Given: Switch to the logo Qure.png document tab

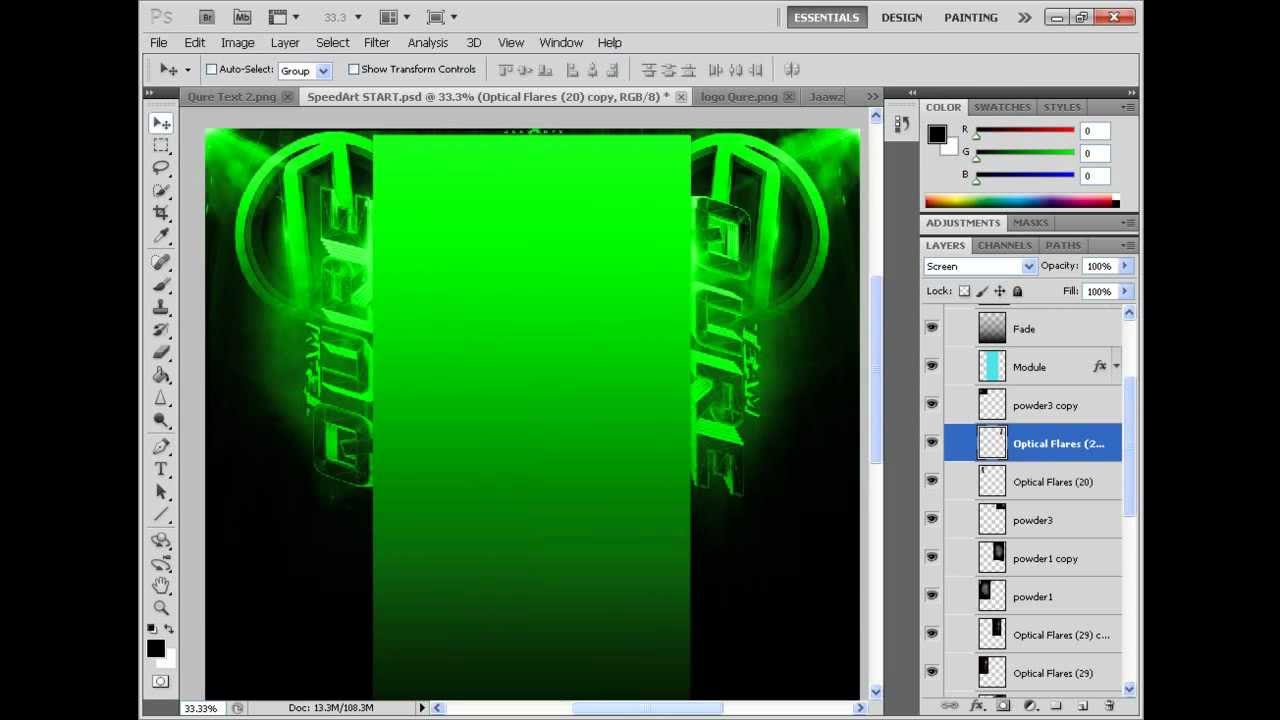Looking at the screenshot, I should 739,97.
